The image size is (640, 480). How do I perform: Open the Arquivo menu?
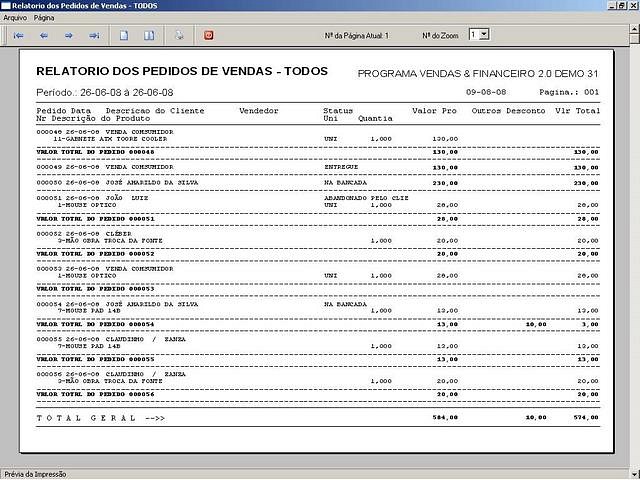tap(15, 18)
